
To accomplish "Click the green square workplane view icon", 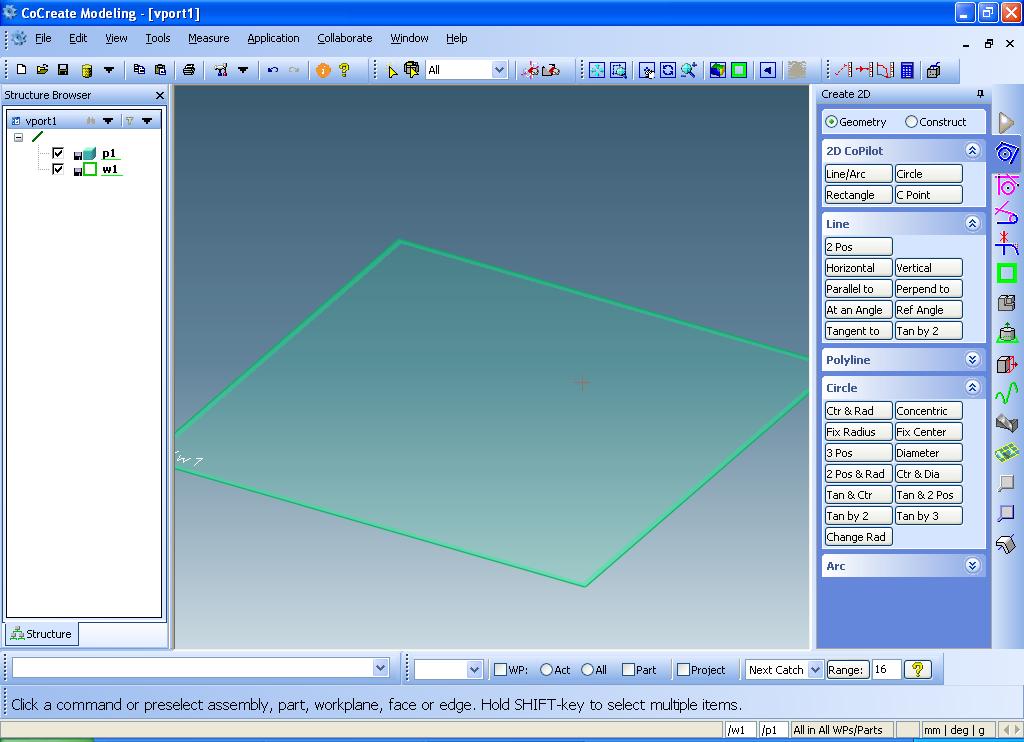I will [739, 70].
